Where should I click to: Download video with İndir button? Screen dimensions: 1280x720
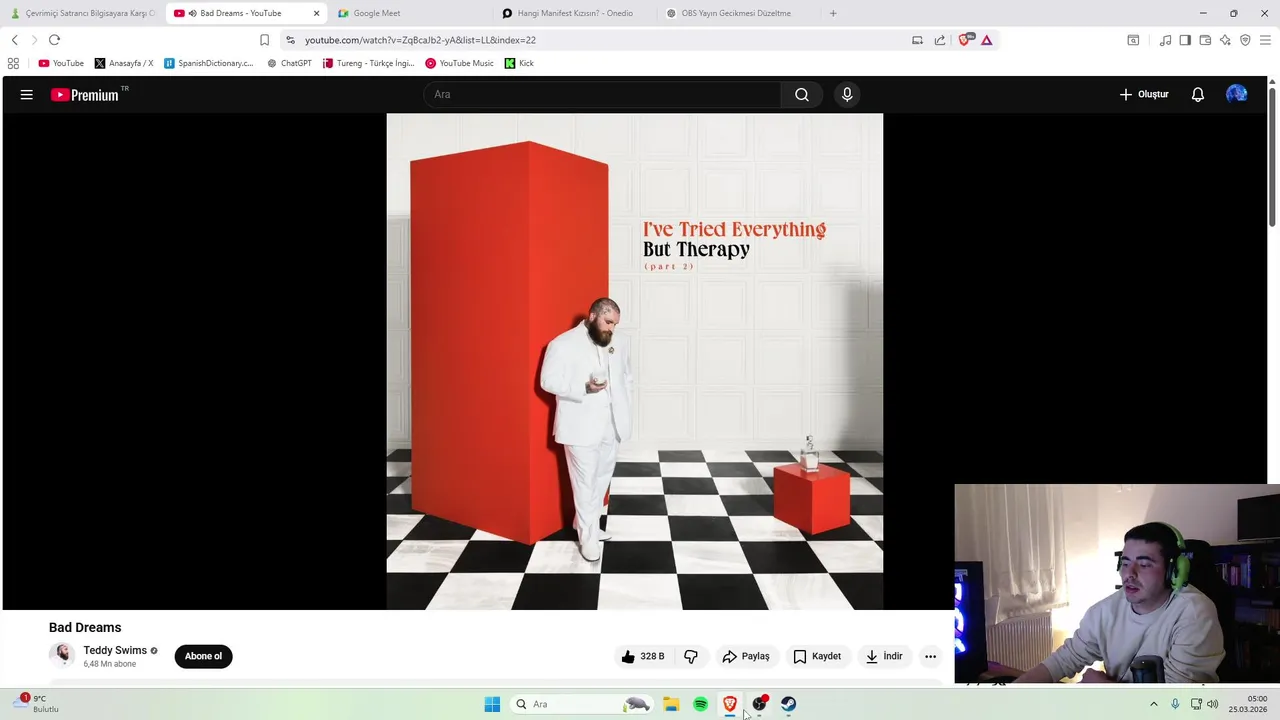884,656
